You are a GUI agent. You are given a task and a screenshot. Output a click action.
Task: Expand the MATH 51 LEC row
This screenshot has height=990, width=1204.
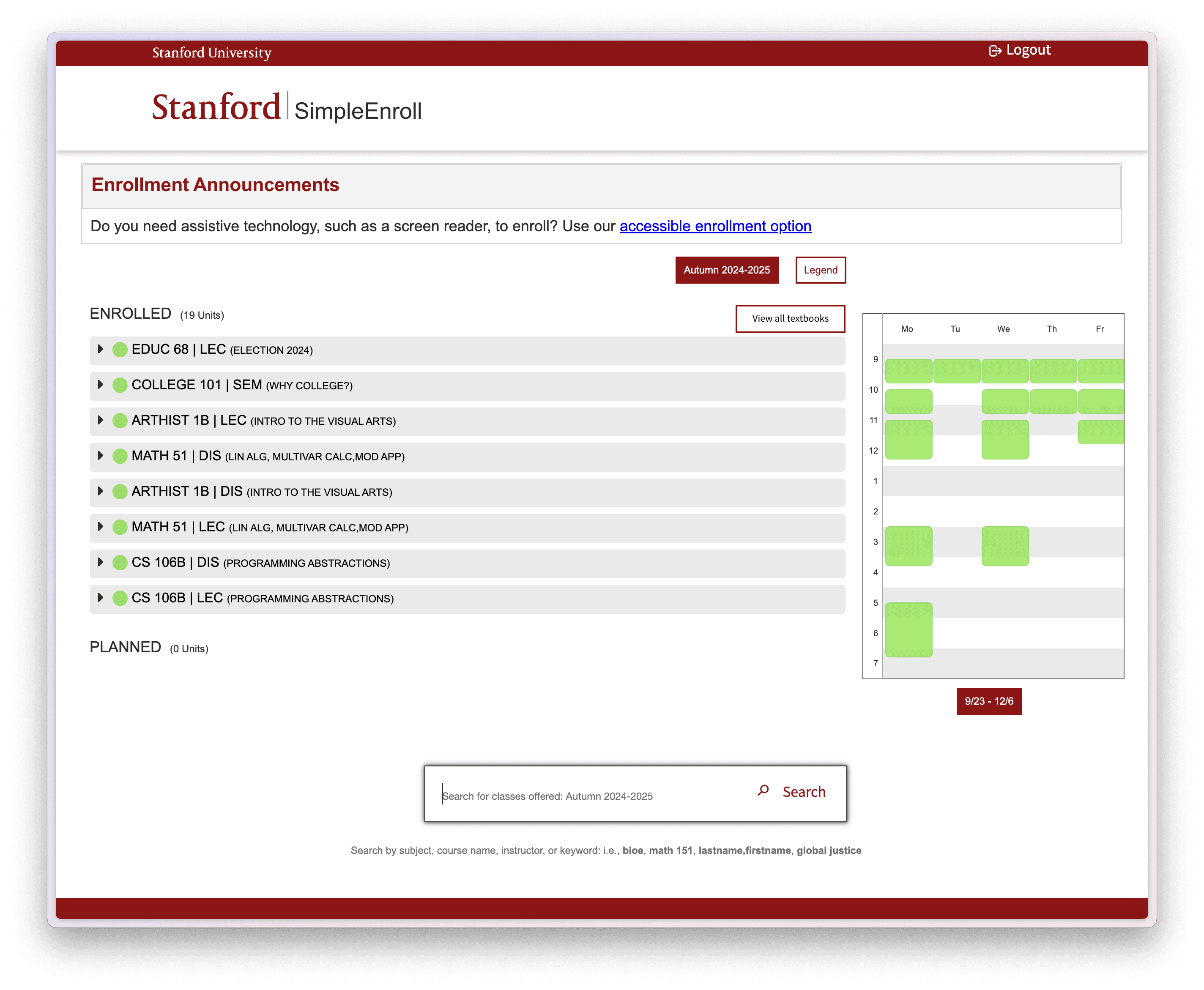[x=100, y=526]
